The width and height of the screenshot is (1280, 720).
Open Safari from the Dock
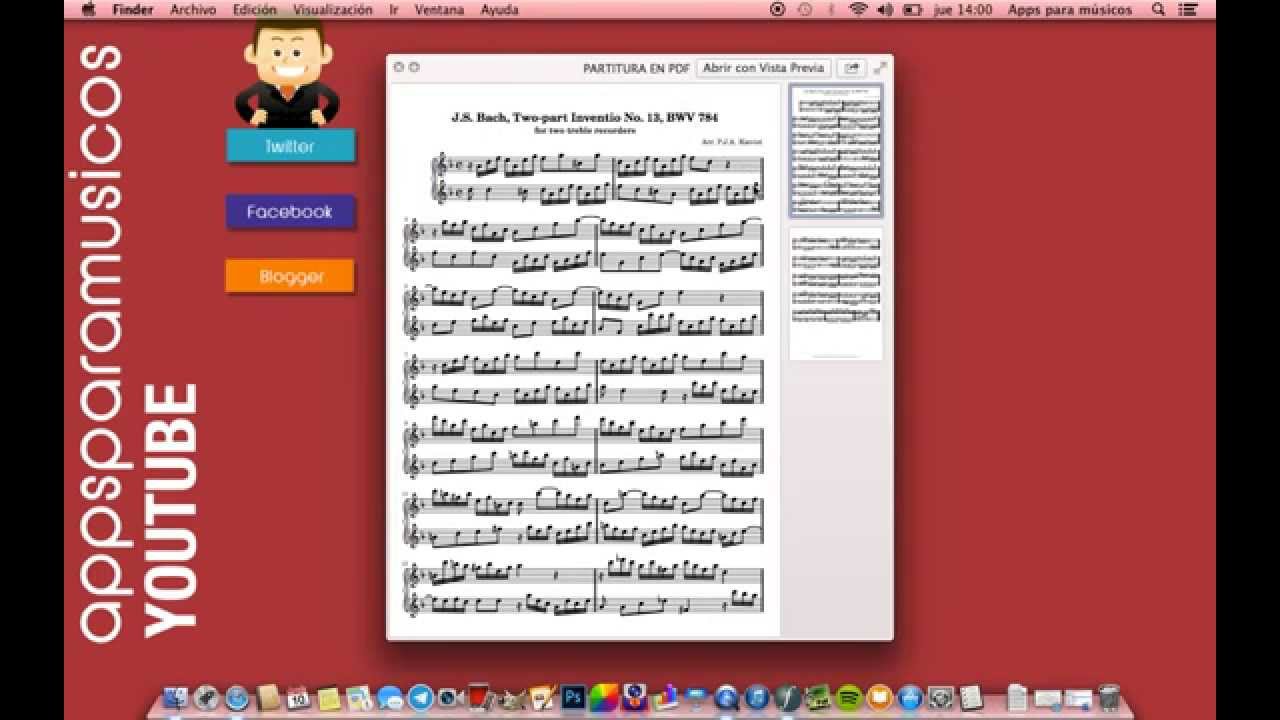pos(237,698)
